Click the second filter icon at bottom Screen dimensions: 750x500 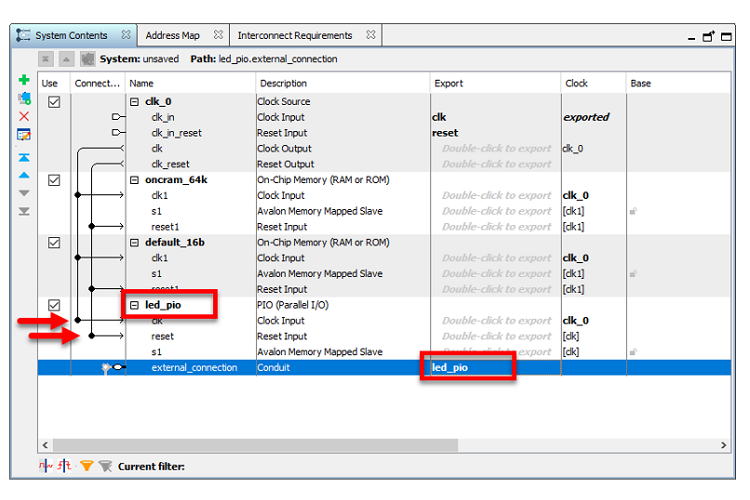click(x=65, y=466)
